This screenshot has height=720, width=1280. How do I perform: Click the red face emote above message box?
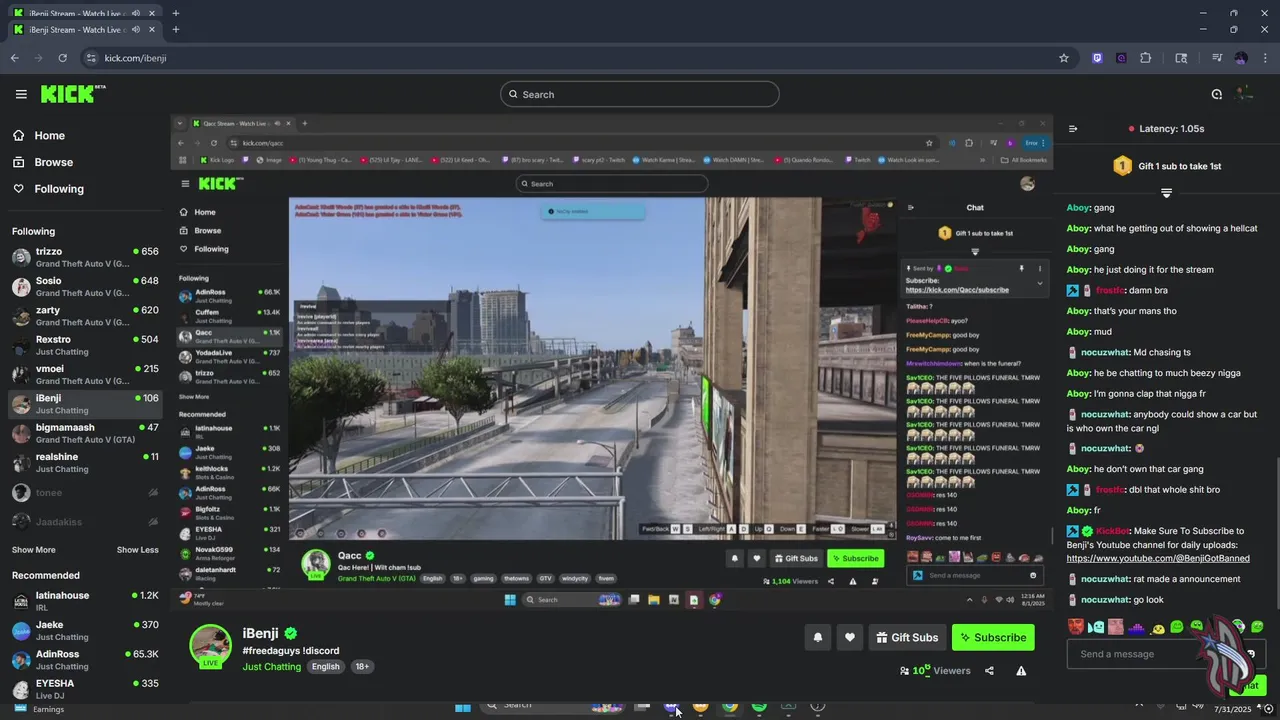[x=1075, y=627]
